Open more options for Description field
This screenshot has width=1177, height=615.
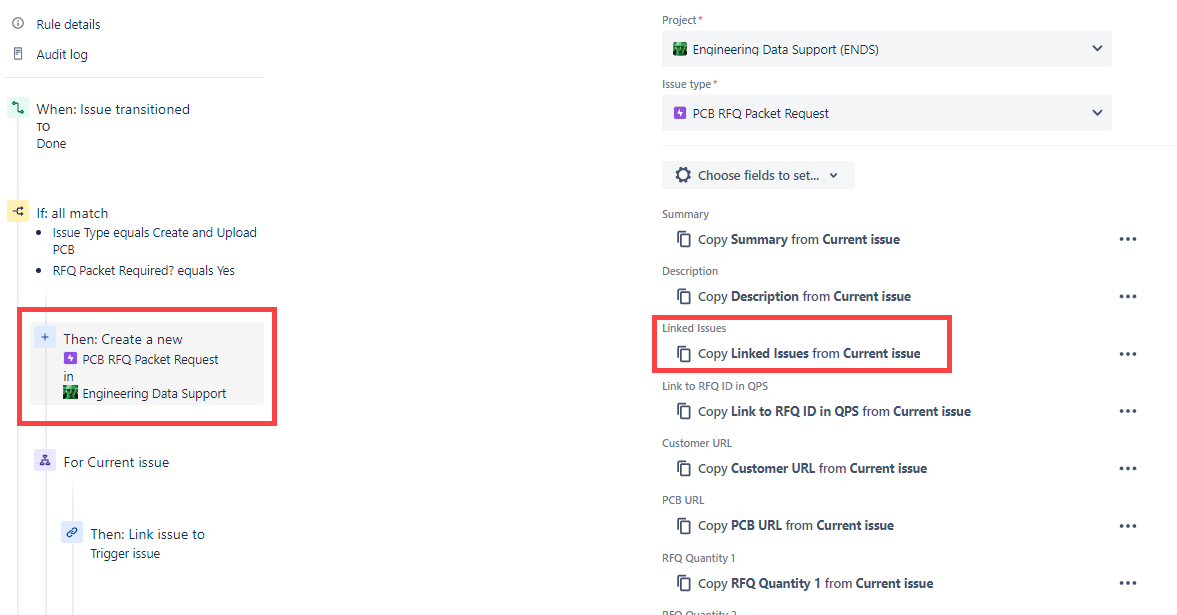point(1127,297)
